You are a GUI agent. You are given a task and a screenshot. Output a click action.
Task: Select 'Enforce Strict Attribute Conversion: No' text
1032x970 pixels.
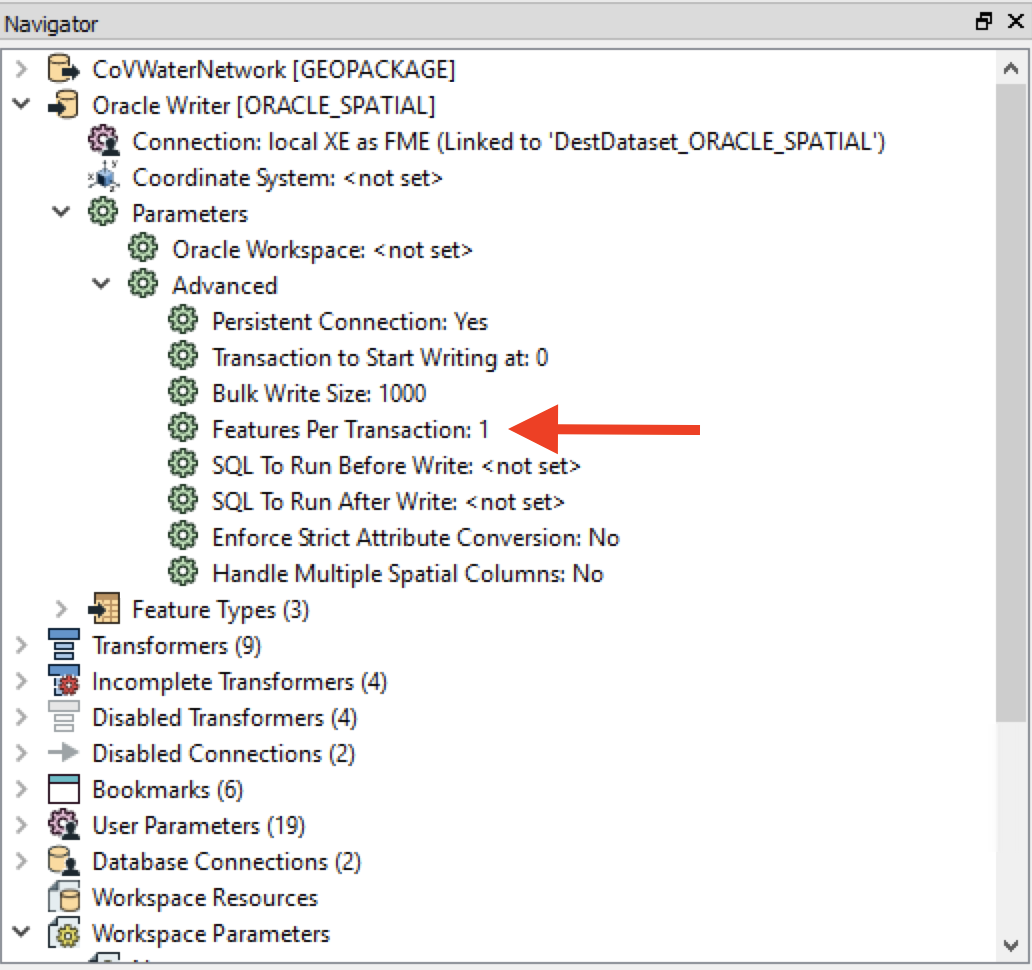(x=416, y=538)
